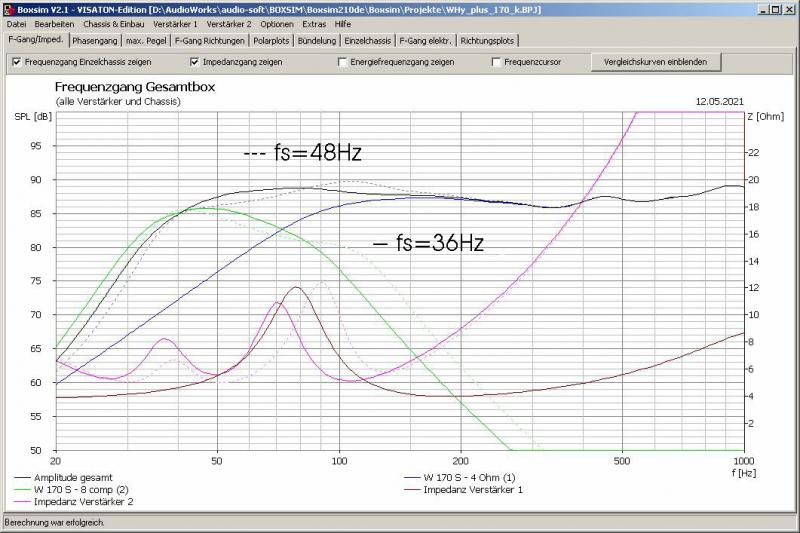Minimize the Boxsim window

click(x=758, y=8)
